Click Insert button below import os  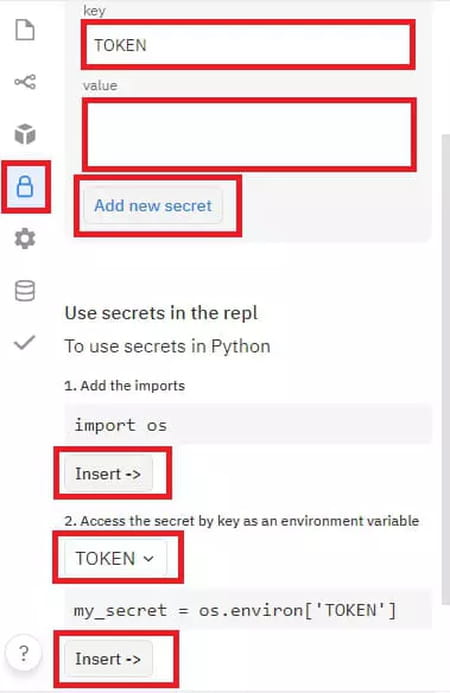click(x=108, y=474)
